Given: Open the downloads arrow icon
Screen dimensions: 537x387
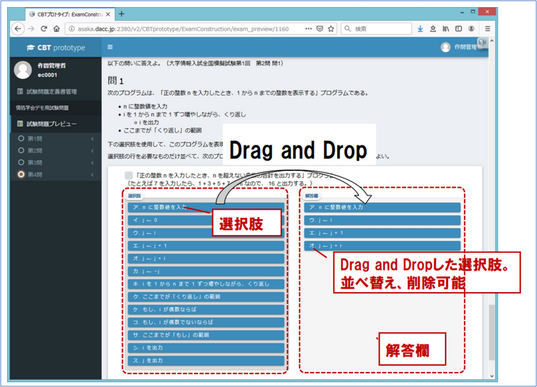Looking at the screenshot, I should (x=420, y=29).
